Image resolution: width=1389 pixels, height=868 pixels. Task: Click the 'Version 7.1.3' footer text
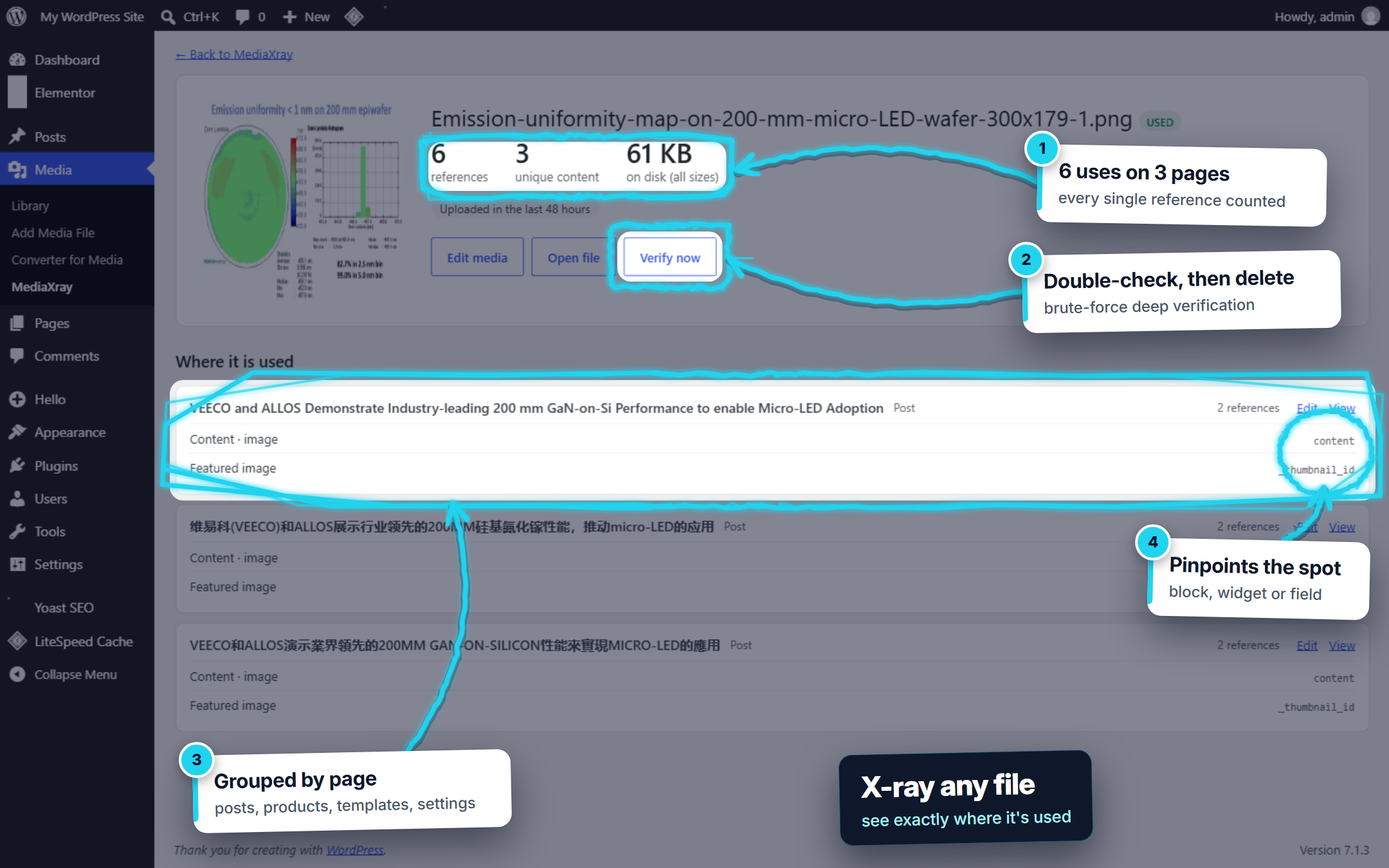1334,849
